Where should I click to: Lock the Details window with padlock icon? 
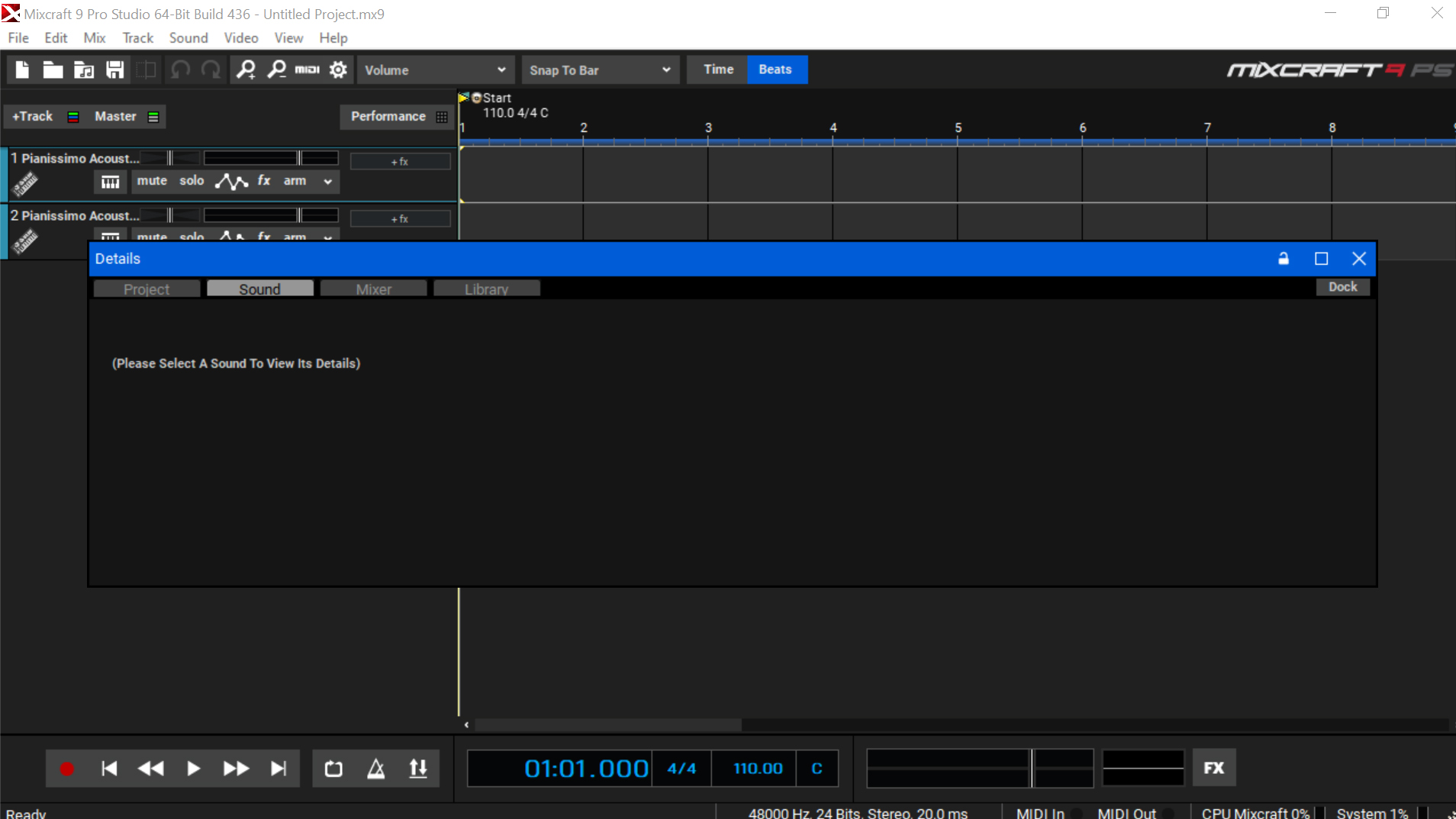1284,259
